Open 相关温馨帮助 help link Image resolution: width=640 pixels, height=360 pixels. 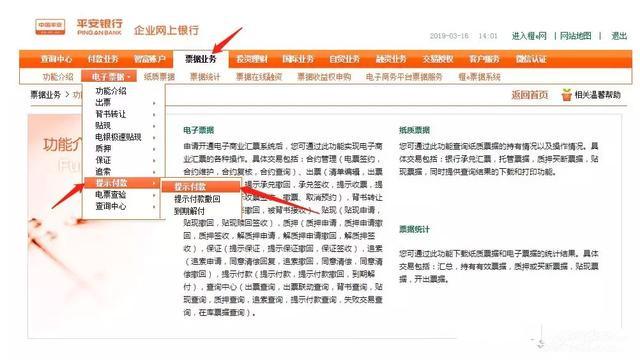[598, 95]
